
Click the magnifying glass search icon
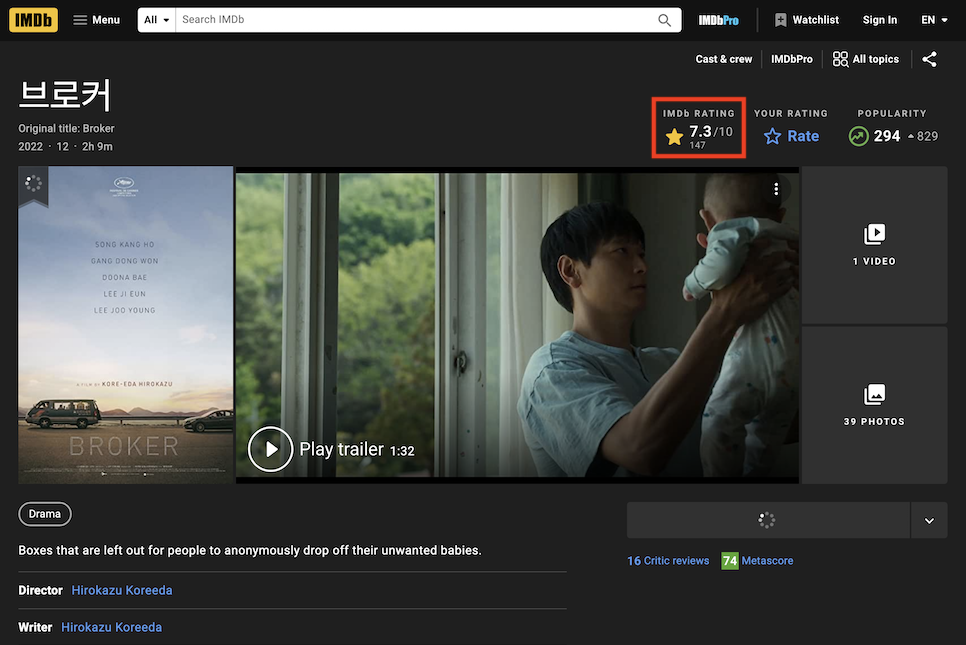pos(664,20)
